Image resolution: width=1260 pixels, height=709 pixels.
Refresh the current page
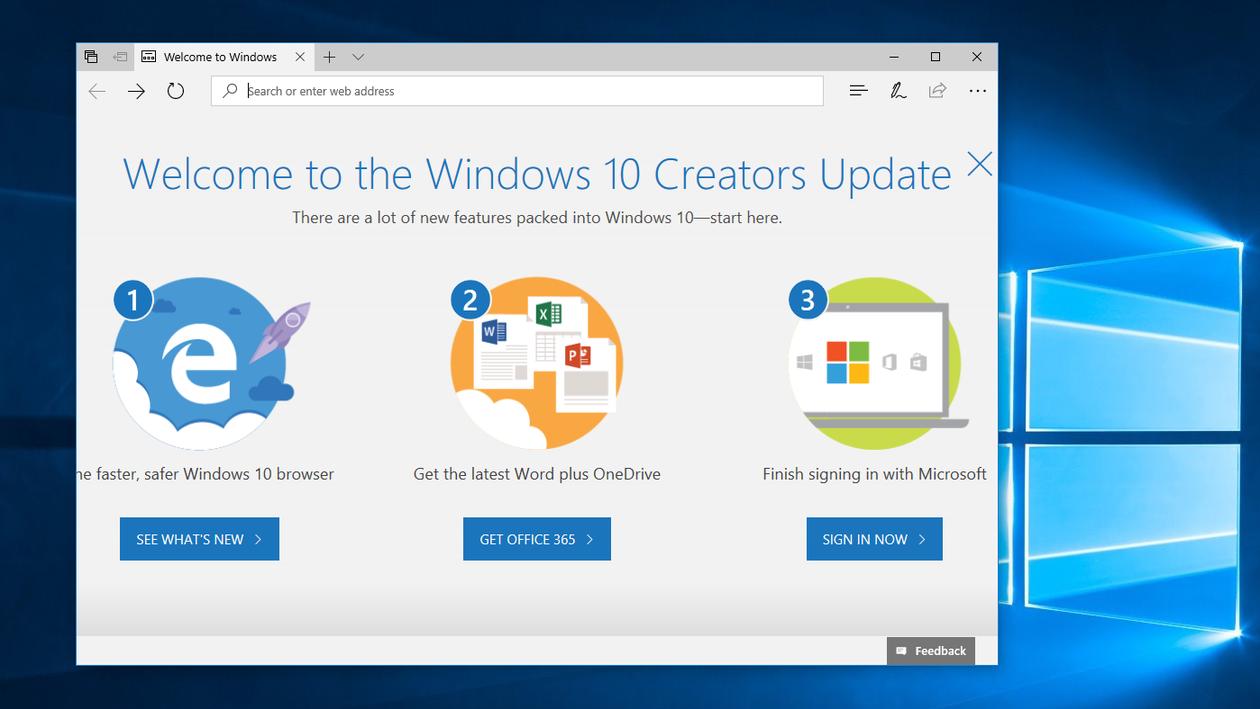(x=176, y=91)
